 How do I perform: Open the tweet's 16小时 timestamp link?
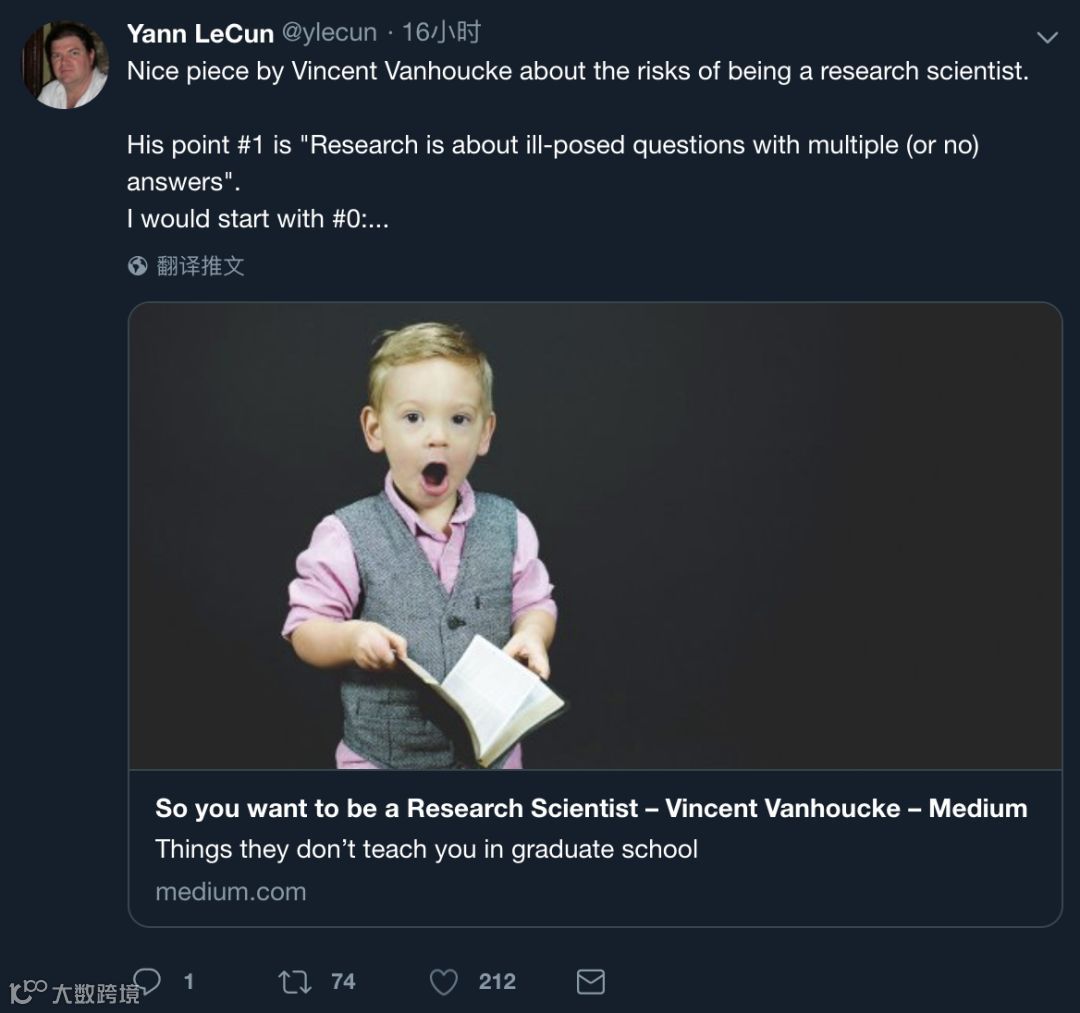[441, 33]
